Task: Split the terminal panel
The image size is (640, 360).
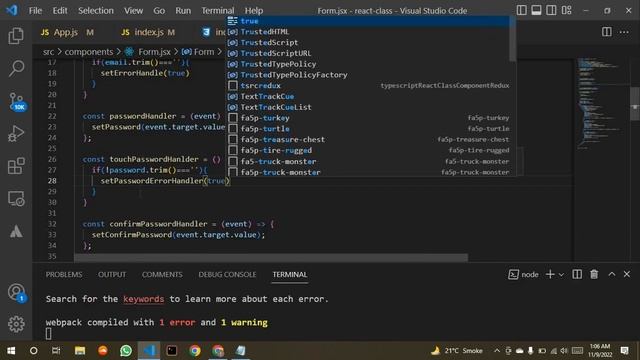Action: 577,274
